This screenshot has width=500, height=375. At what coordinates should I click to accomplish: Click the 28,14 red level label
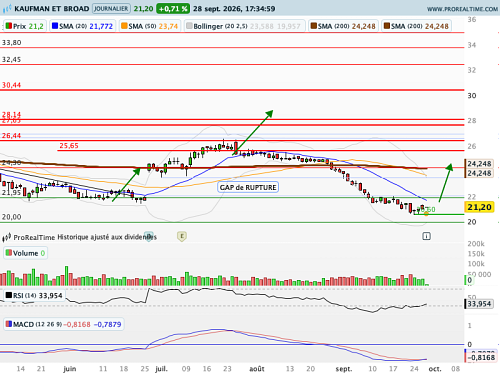pos(11,114)
